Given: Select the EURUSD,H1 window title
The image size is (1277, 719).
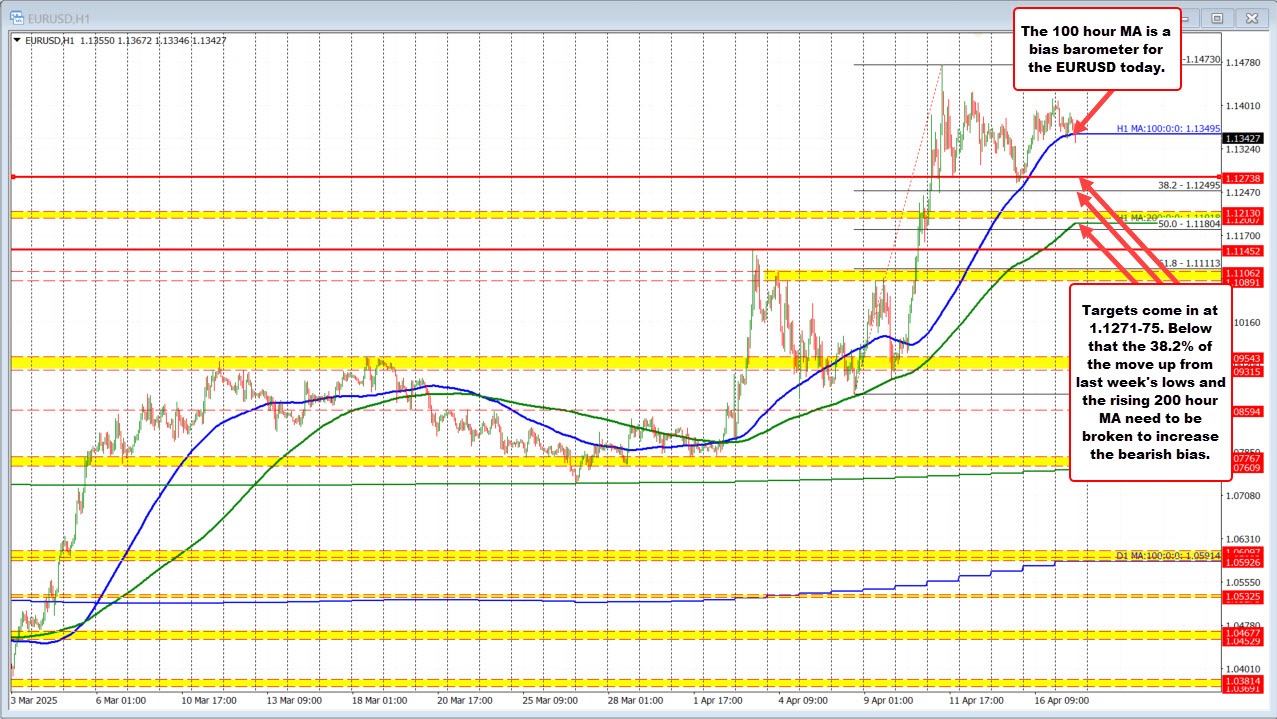Looking at the screenshot, I should click(60, 17).
